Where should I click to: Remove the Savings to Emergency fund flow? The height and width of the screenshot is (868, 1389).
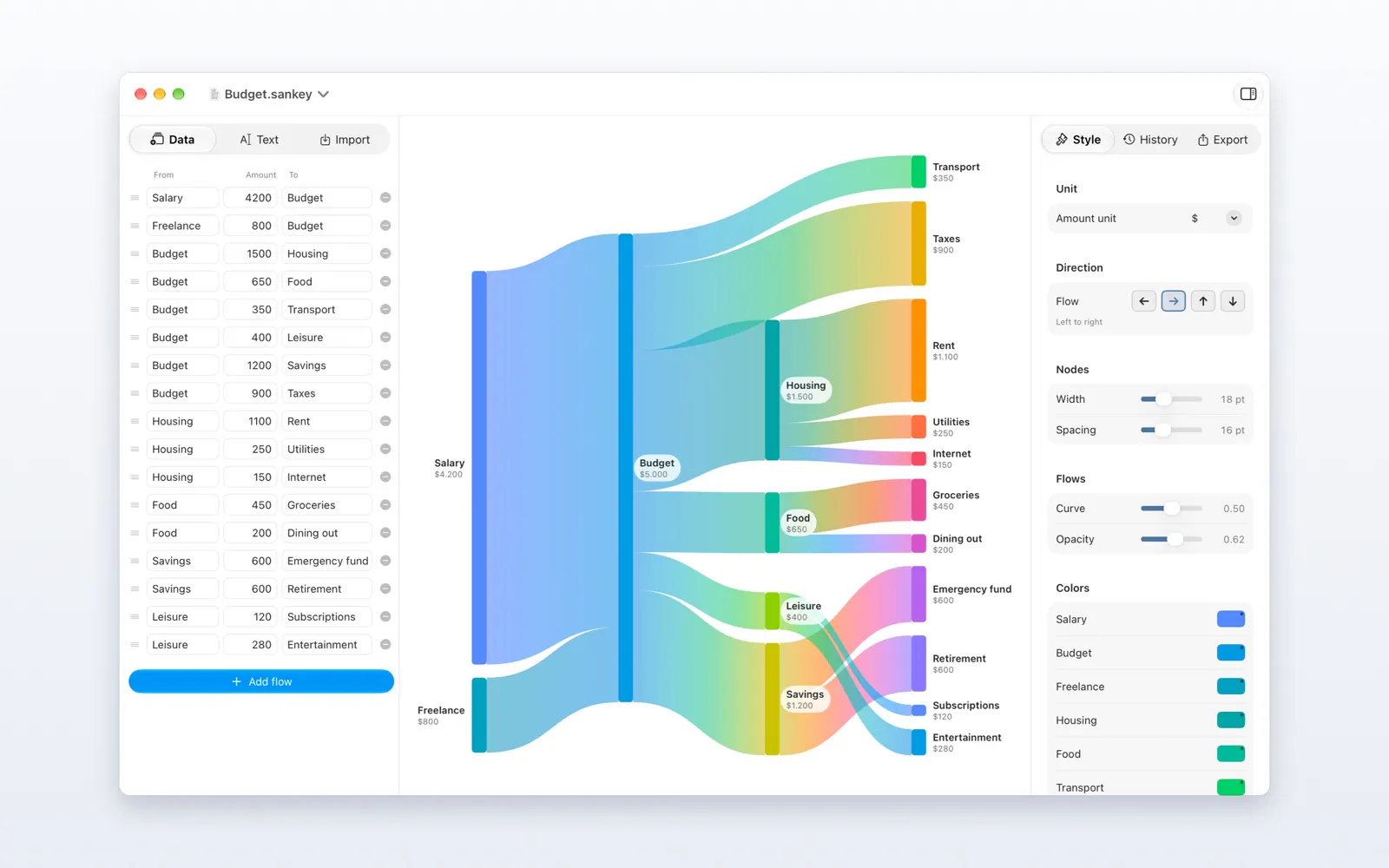point(385,561)
